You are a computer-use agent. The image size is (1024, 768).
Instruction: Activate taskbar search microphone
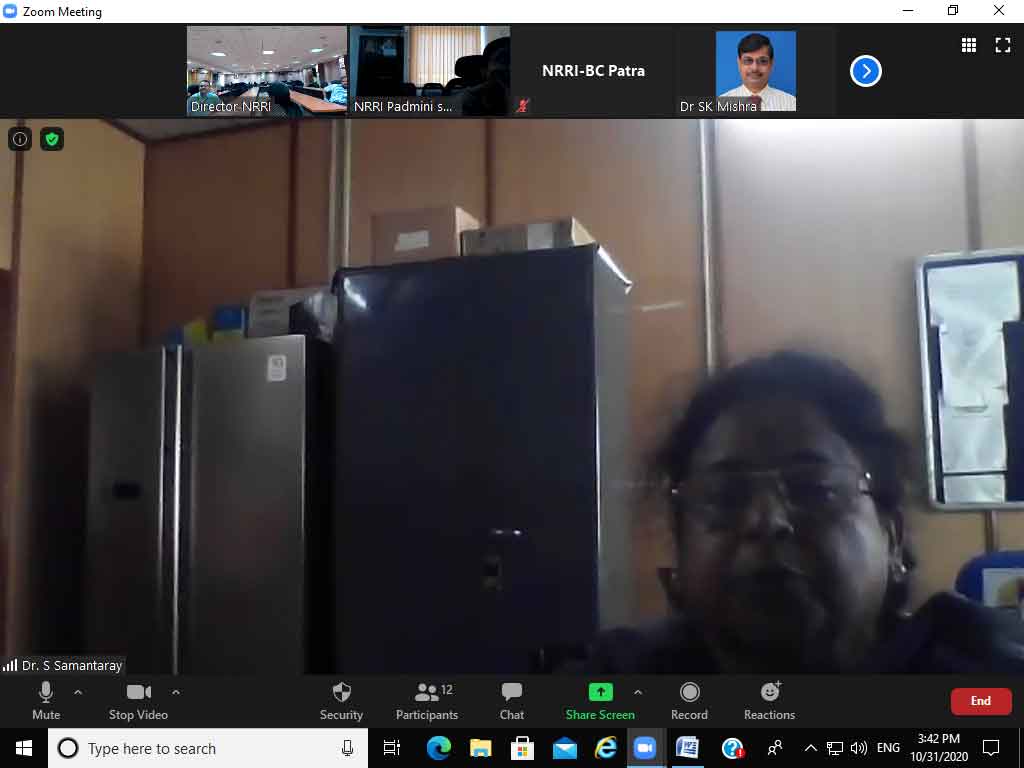[347, 748]
